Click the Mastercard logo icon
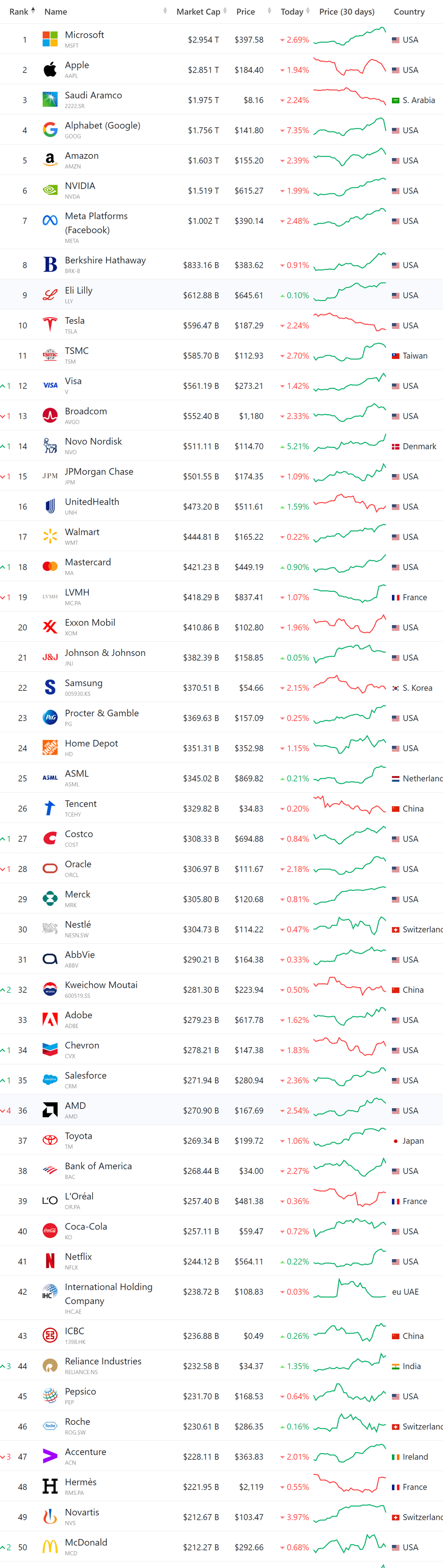443x1568 pixels. pos(50,567)
